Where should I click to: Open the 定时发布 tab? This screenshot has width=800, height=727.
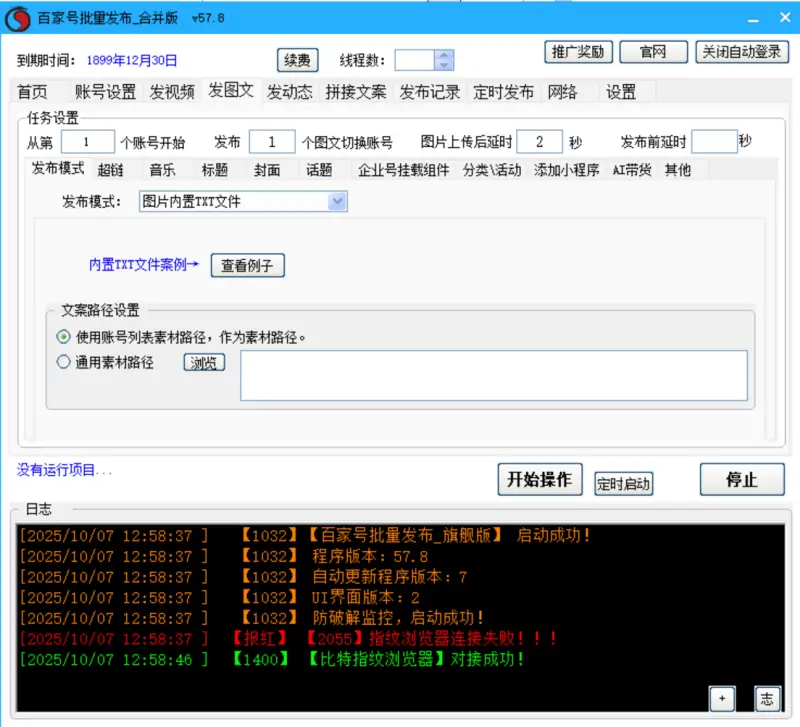[x=502, y=92]
